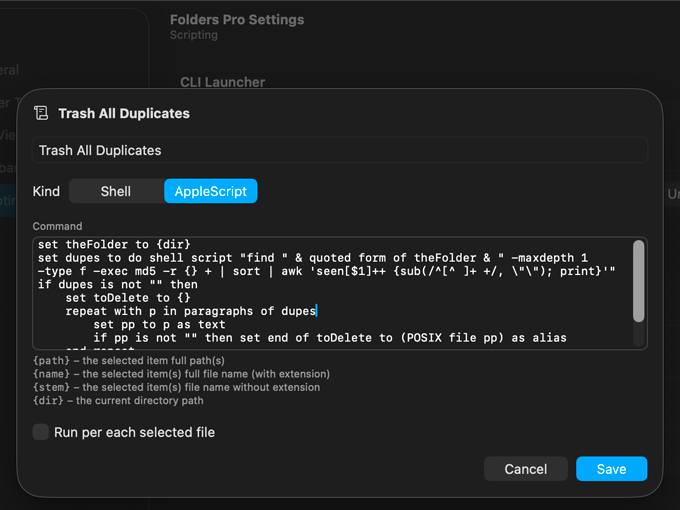The height and width of the screenshot is (510, 680).
Task: Click the {name} placeholder hint text
Action: pos(181,374)
